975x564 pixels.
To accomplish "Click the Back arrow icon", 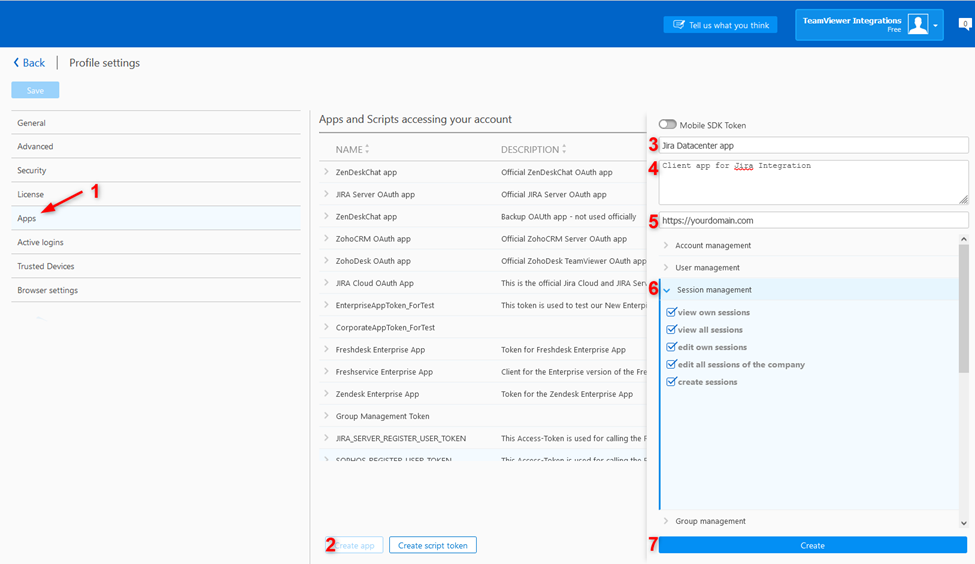I will 17,63.
